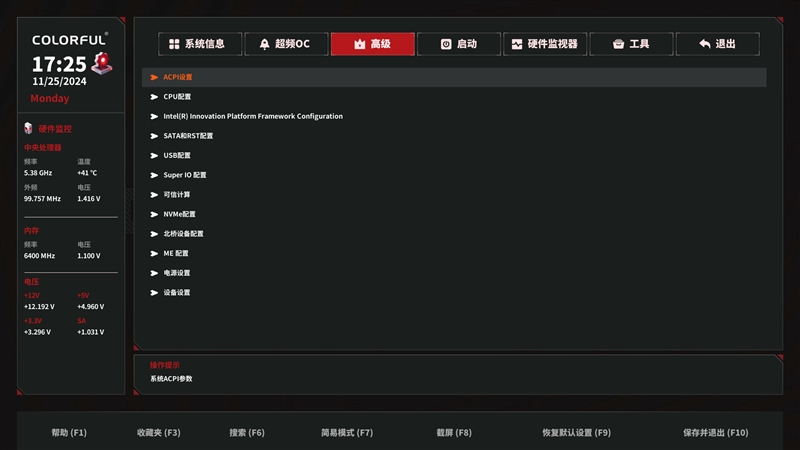Open the 退出 tab

pyautogui.click(x=717, y=44)
